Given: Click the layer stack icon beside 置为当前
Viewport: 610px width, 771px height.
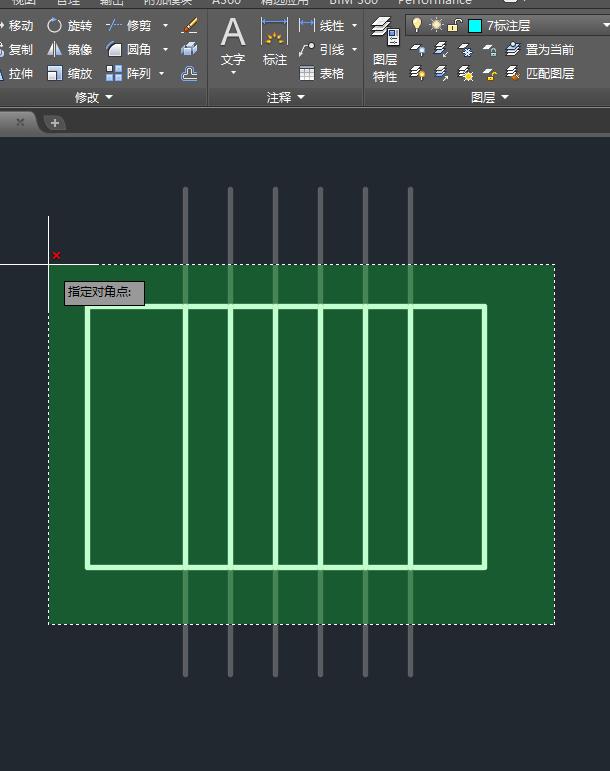Looking at the screenshot, I should (513, 49).
